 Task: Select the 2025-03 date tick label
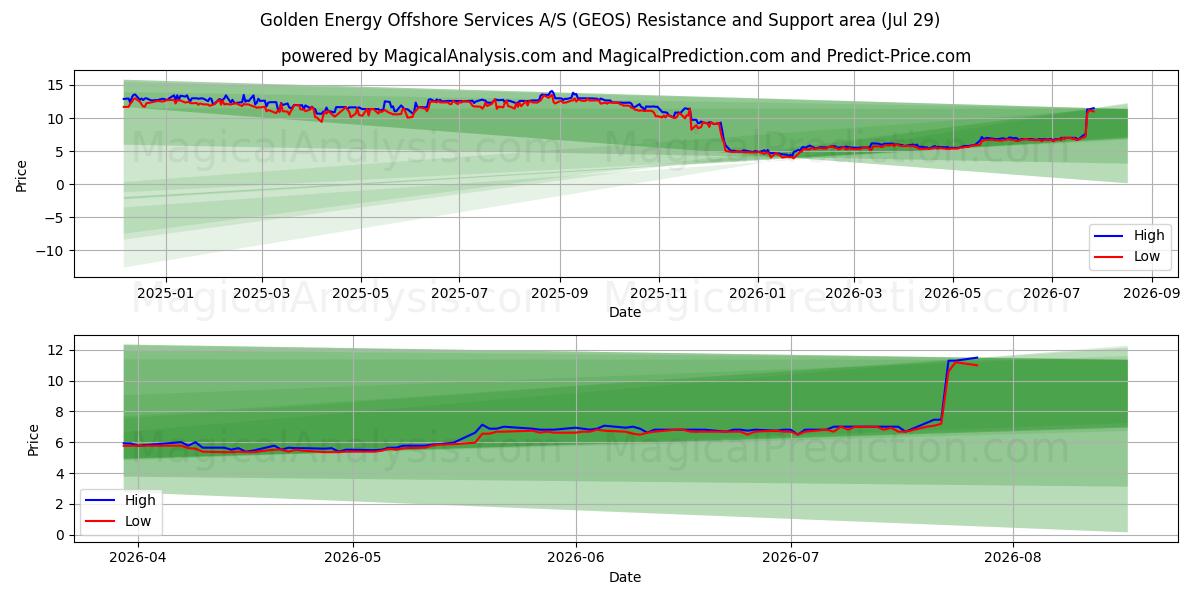tap(262, 294)
